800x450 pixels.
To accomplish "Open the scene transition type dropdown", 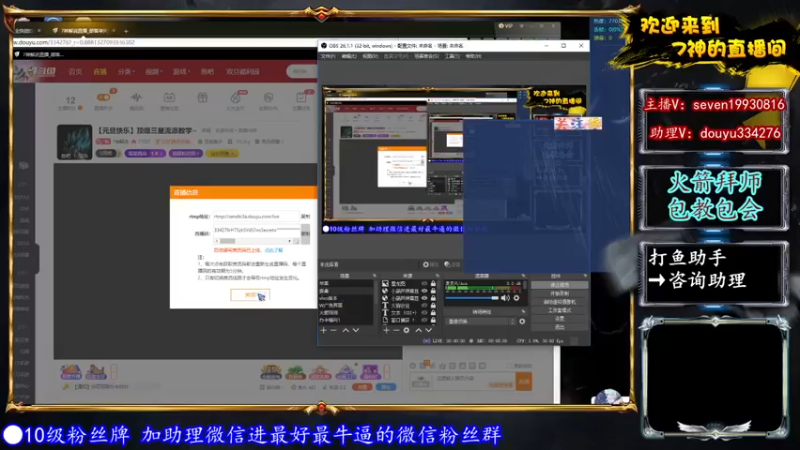I will coord(481,321).
